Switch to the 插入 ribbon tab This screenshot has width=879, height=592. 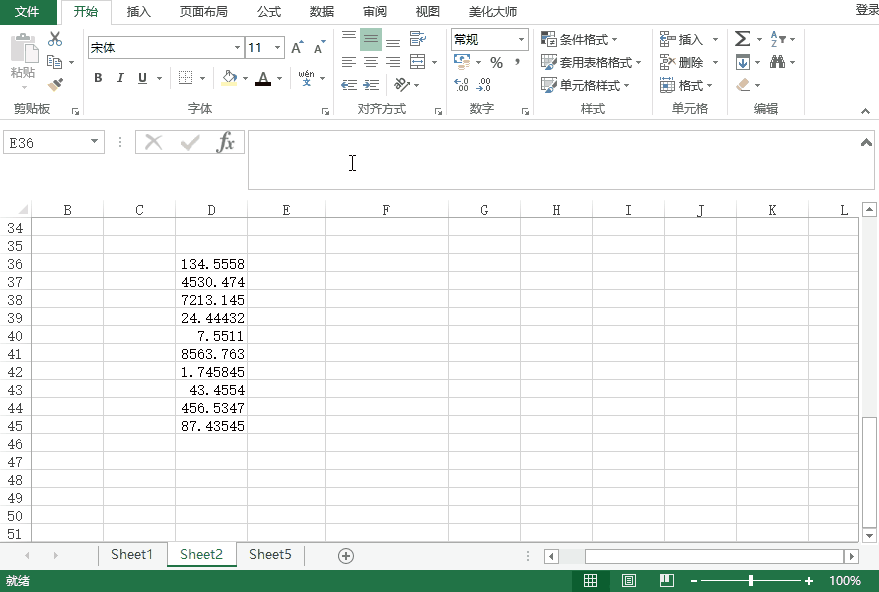[138, 12]
